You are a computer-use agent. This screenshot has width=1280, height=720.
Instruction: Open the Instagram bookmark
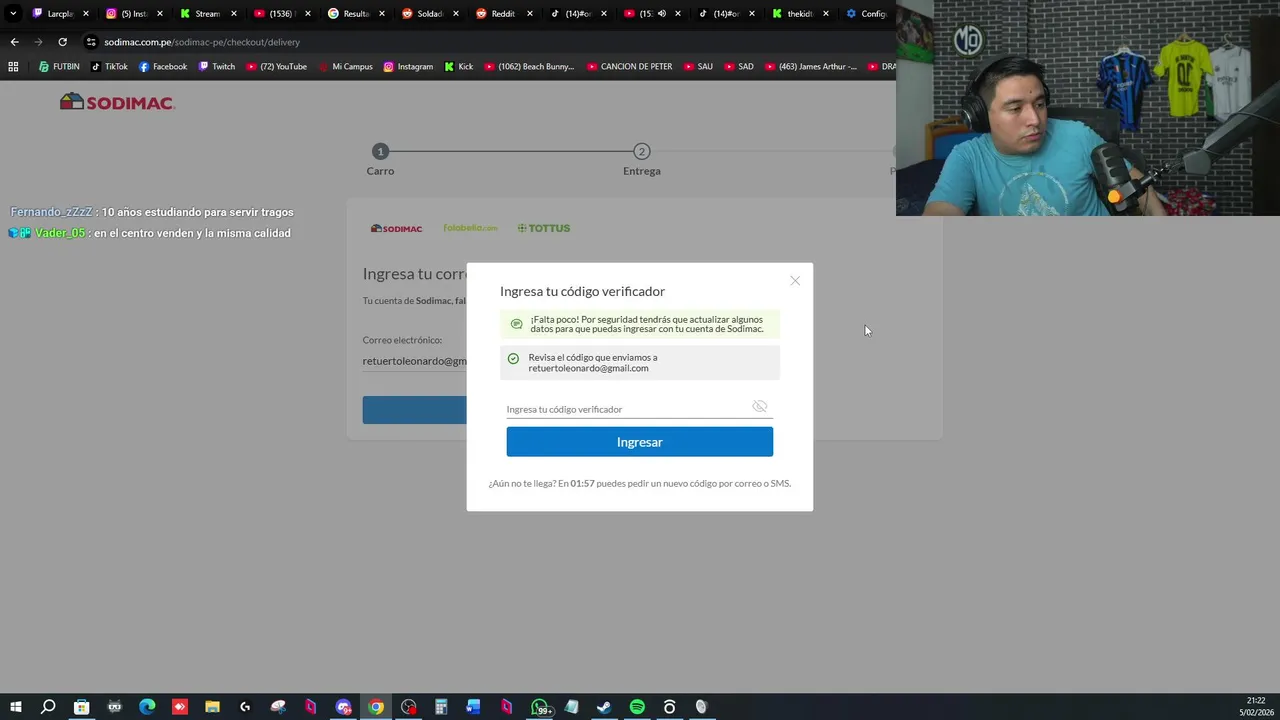408,67
